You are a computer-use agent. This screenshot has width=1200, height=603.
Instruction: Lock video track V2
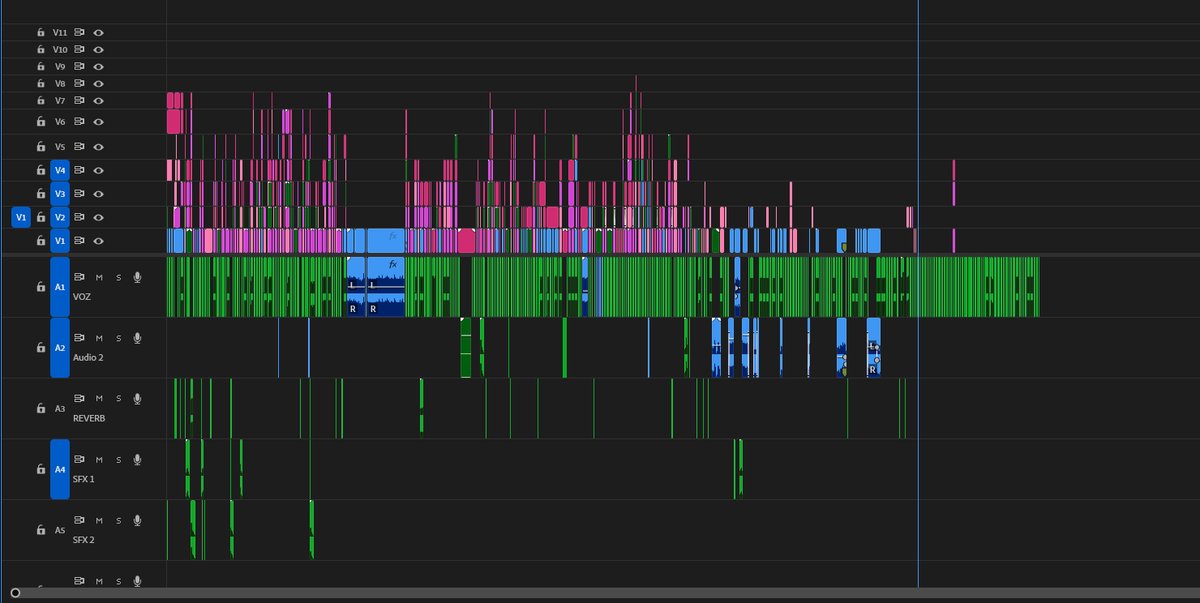coord(41,217)
